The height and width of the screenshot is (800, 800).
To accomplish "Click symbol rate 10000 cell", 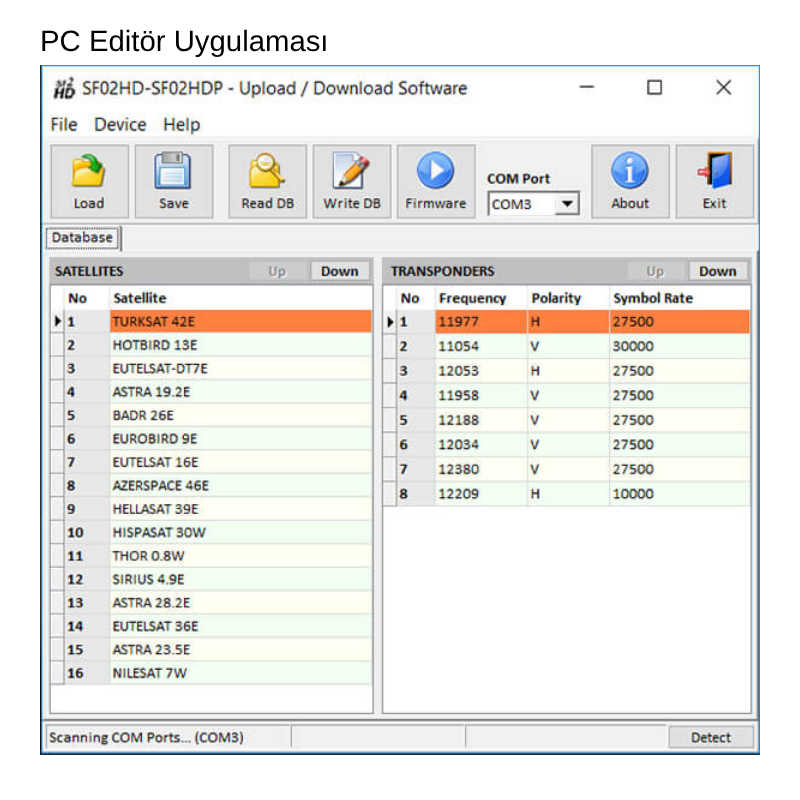I will [x=680, y=494].
